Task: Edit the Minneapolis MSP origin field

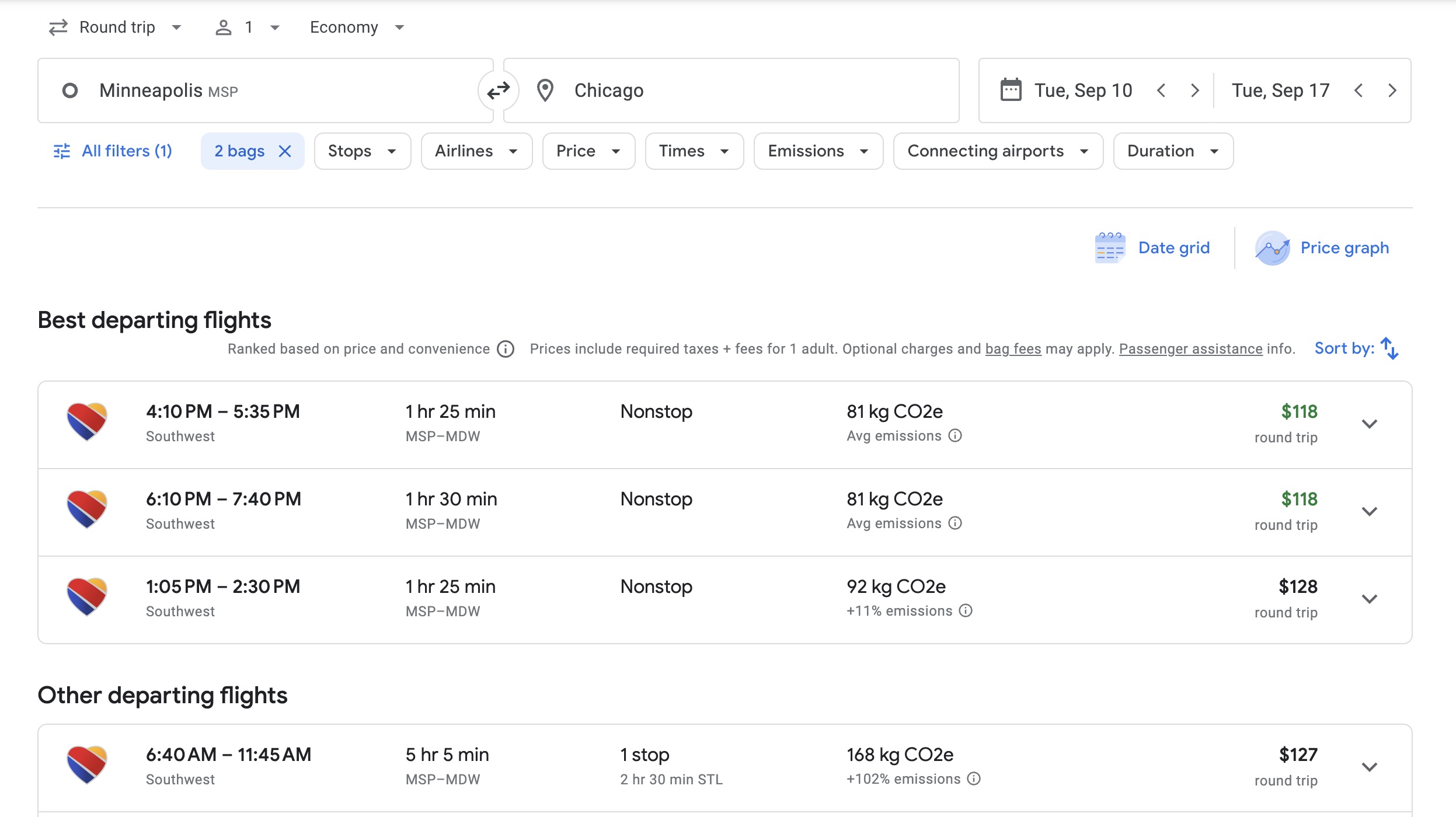Action: pos(266,90)
